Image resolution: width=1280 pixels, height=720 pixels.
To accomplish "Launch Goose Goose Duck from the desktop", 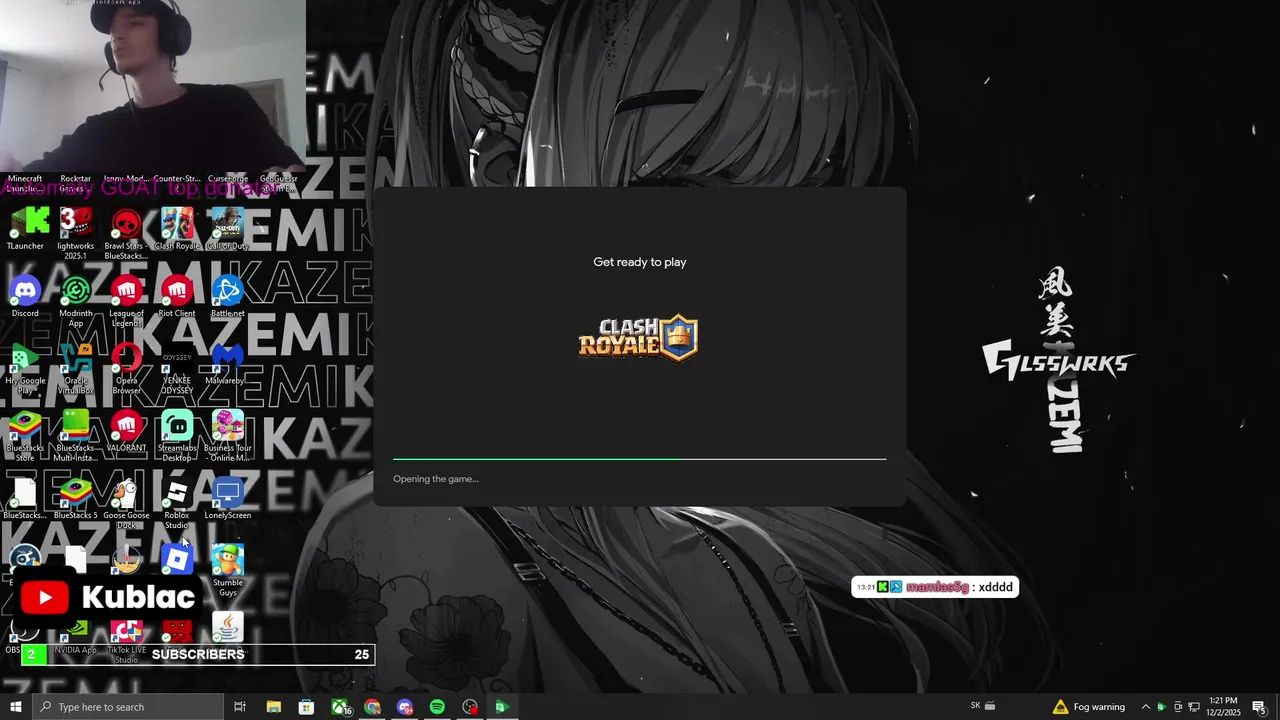I will pos(126,503).
